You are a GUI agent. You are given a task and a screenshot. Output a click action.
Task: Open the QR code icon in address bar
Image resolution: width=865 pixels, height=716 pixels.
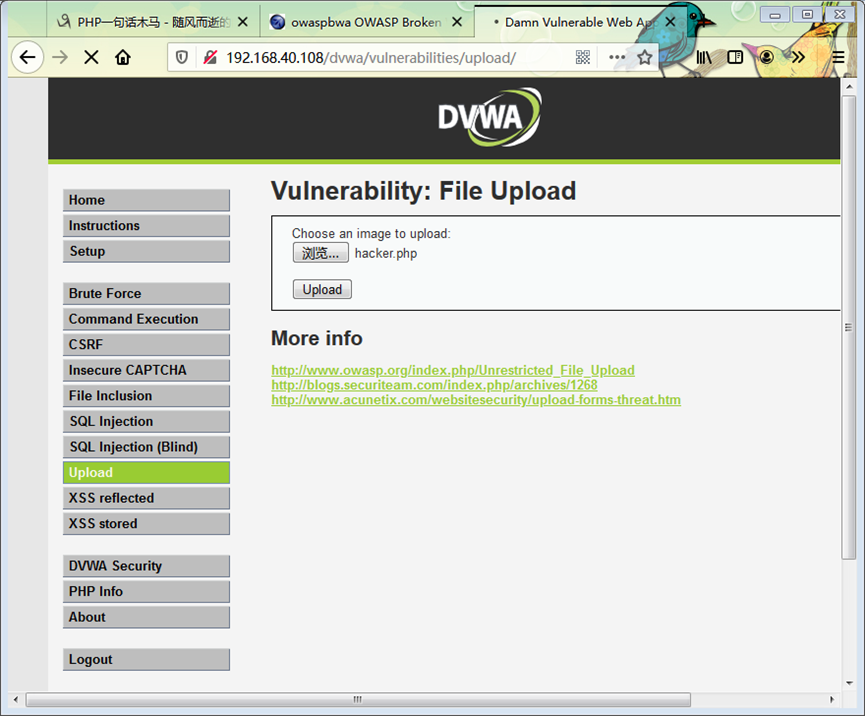pos(583,57)
